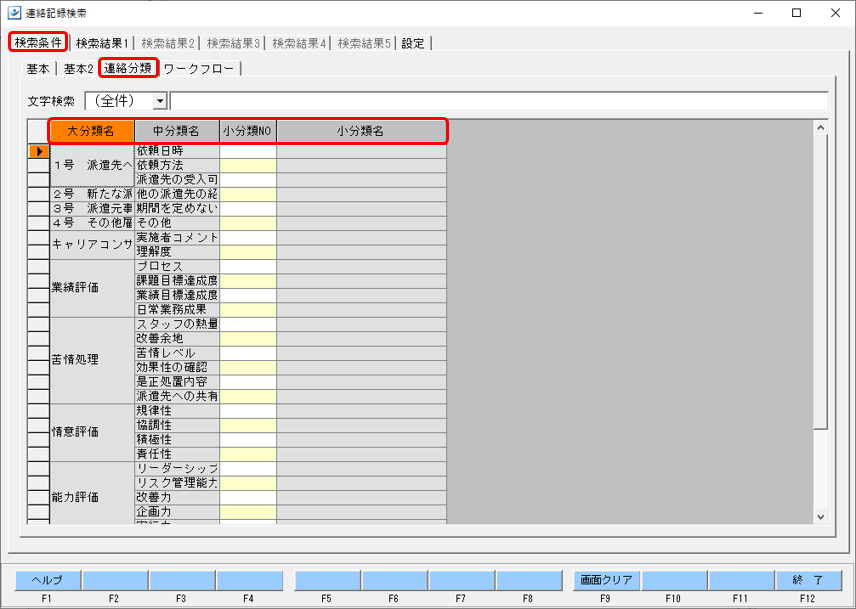Click scrollbar up arrow in grid
The width and height of the screenshot is (856, 609).
click(821, 128)
